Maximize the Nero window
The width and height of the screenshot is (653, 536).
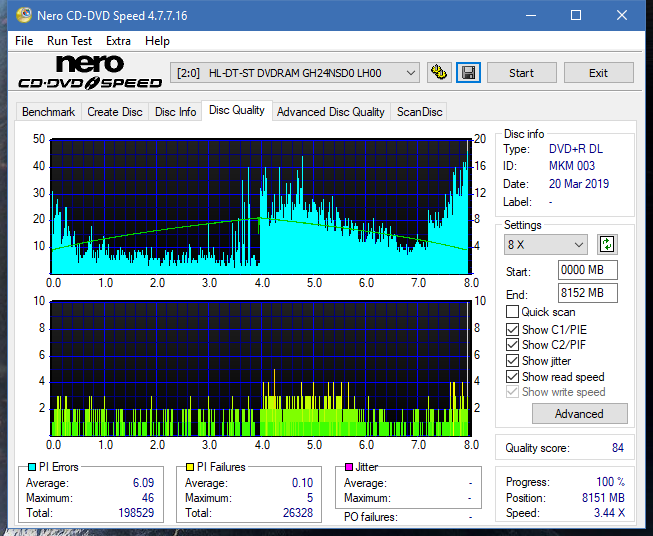pyautogui.click(x=576, y=15)
